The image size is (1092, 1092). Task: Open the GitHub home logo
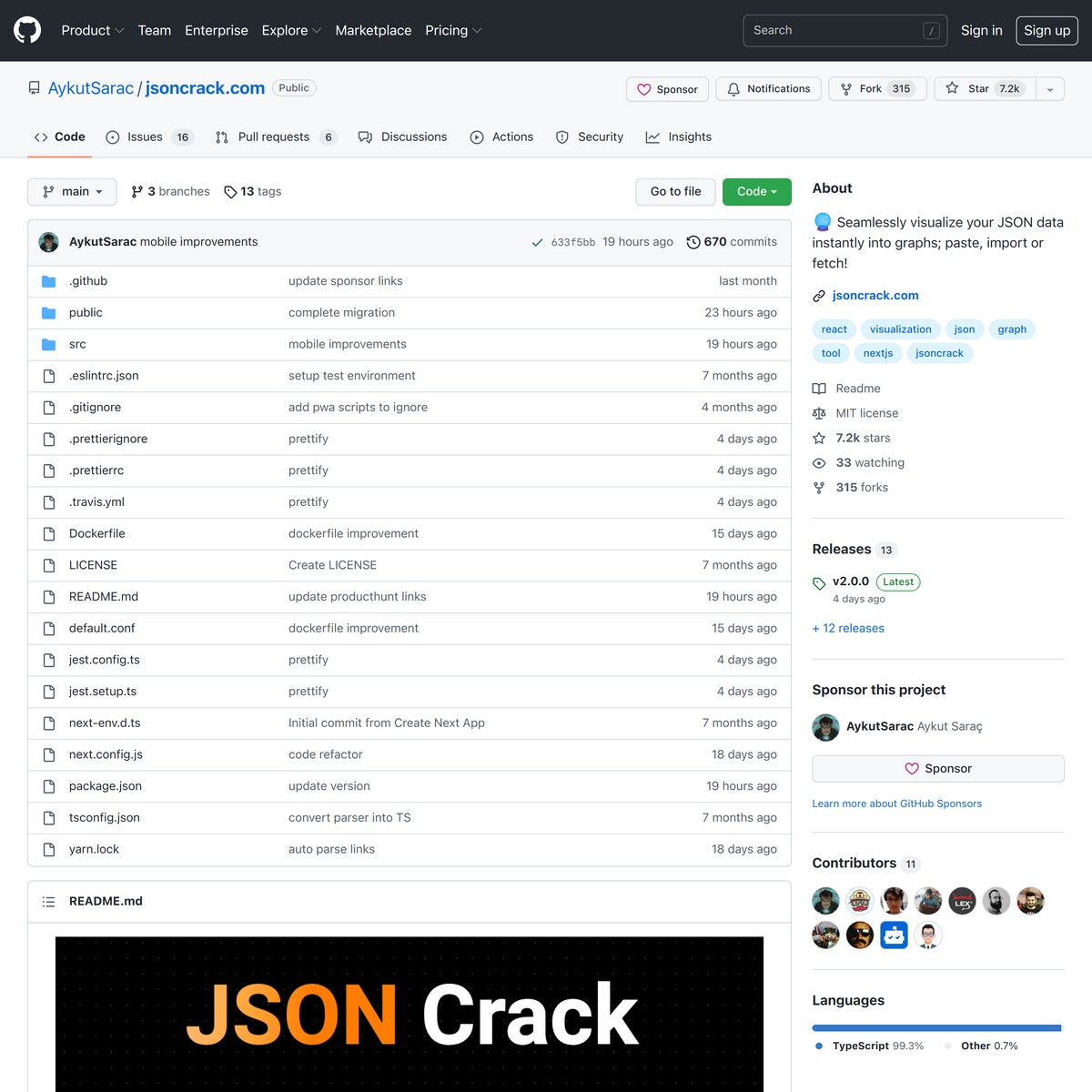click(x=27, y=30)
